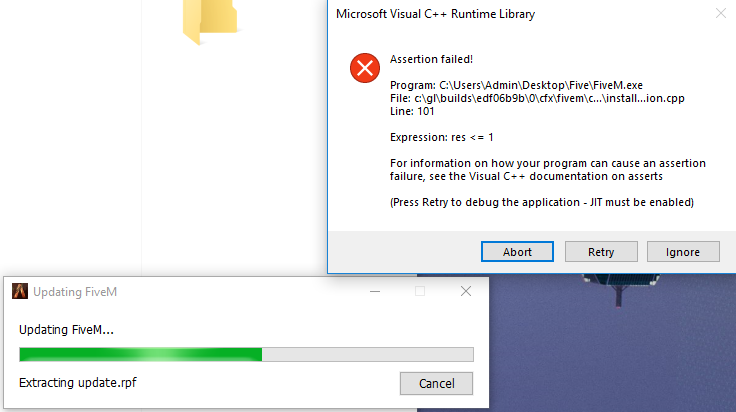Viewport: 736px width, 412px height.
Task: Click the 'Line: 101' text
Action: point(412,111)
